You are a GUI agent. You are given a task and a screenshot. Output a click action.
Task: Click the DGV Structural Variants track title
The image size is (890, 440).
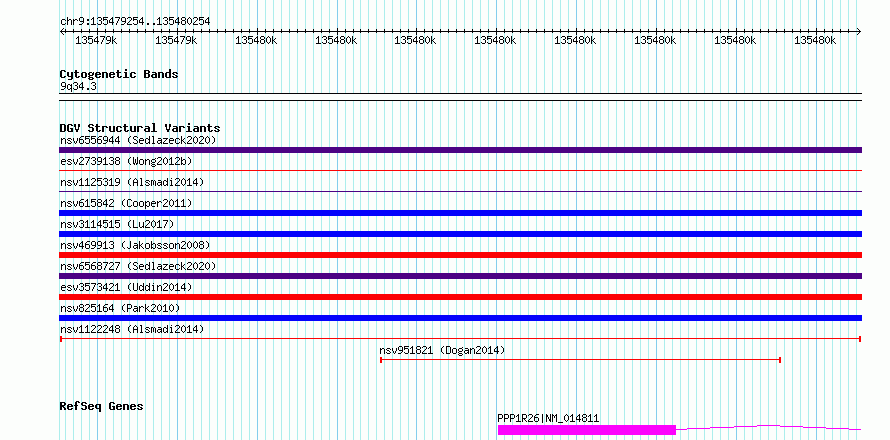(x=140, y=128)
